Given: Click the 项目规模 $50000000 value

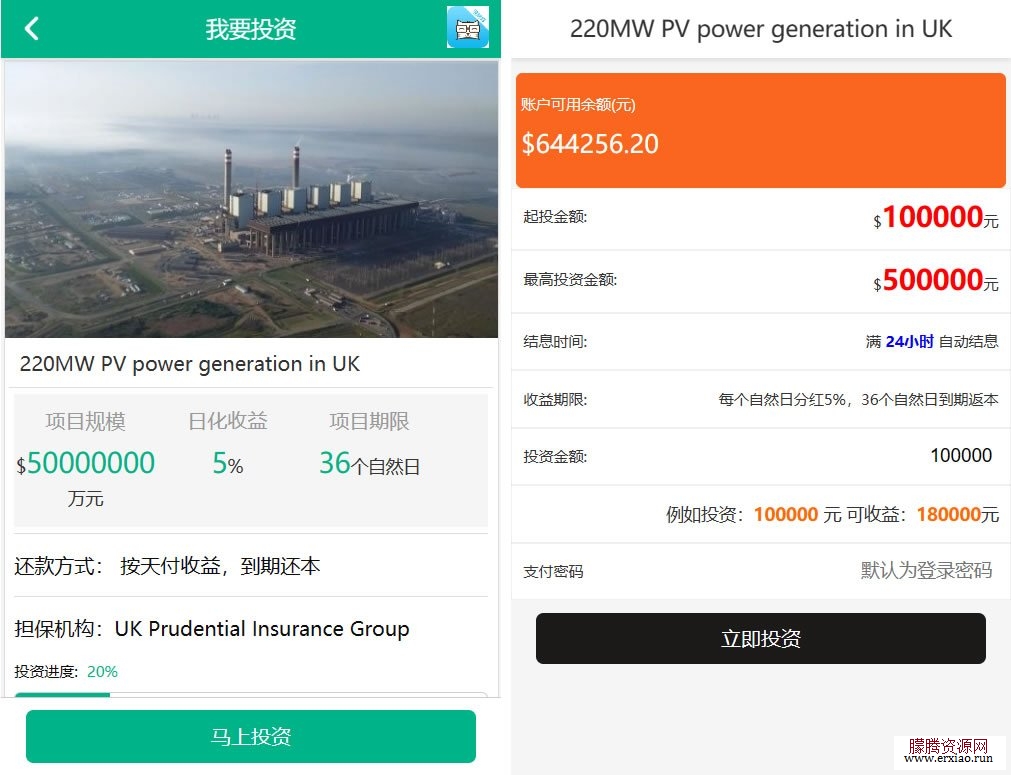Looking at the screenshot, I should point(86,463).
